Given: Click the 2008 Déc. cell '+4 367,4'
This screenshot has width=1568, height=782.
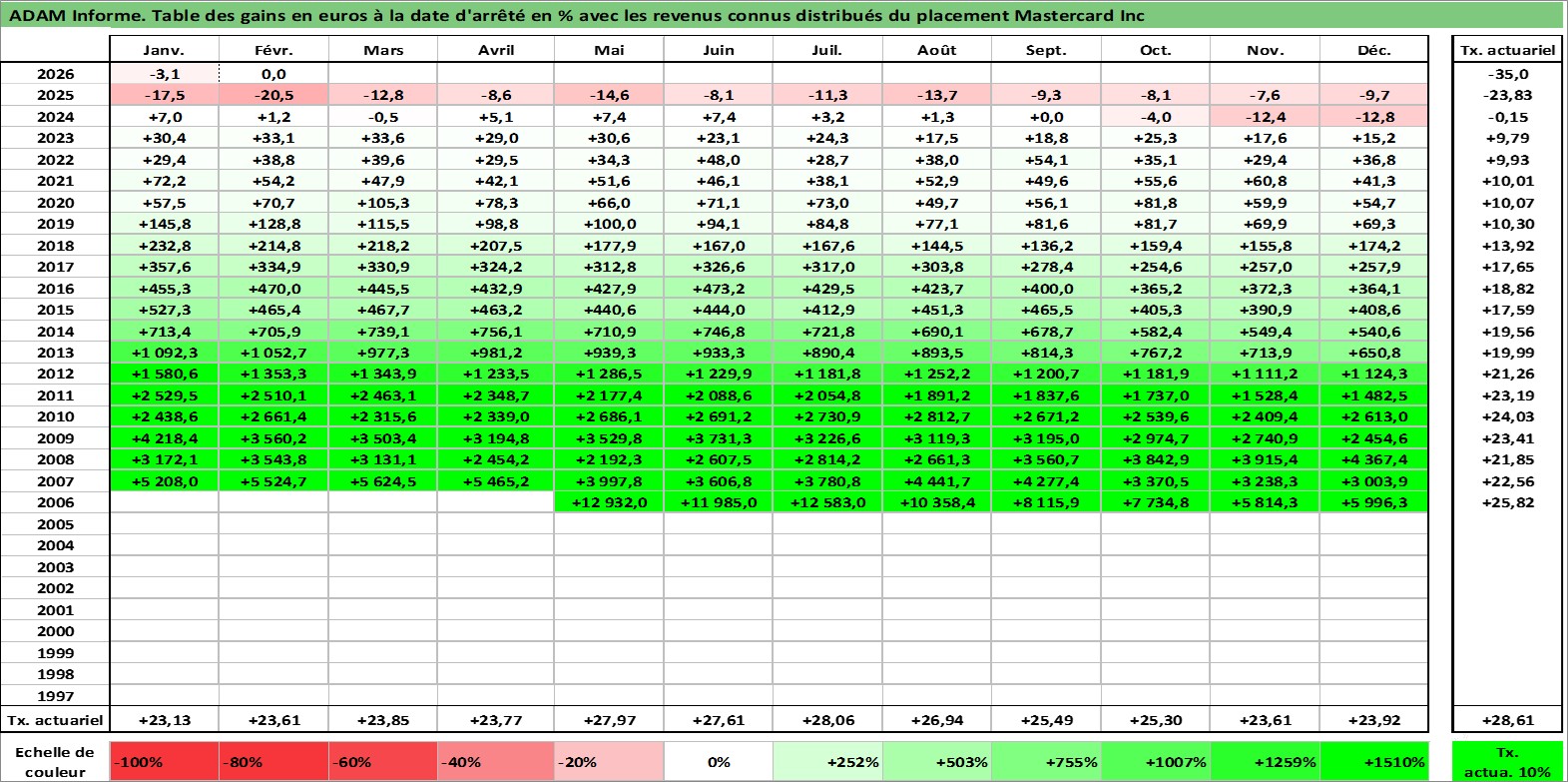Looking at the screenshot, I should pos(1374,459).
